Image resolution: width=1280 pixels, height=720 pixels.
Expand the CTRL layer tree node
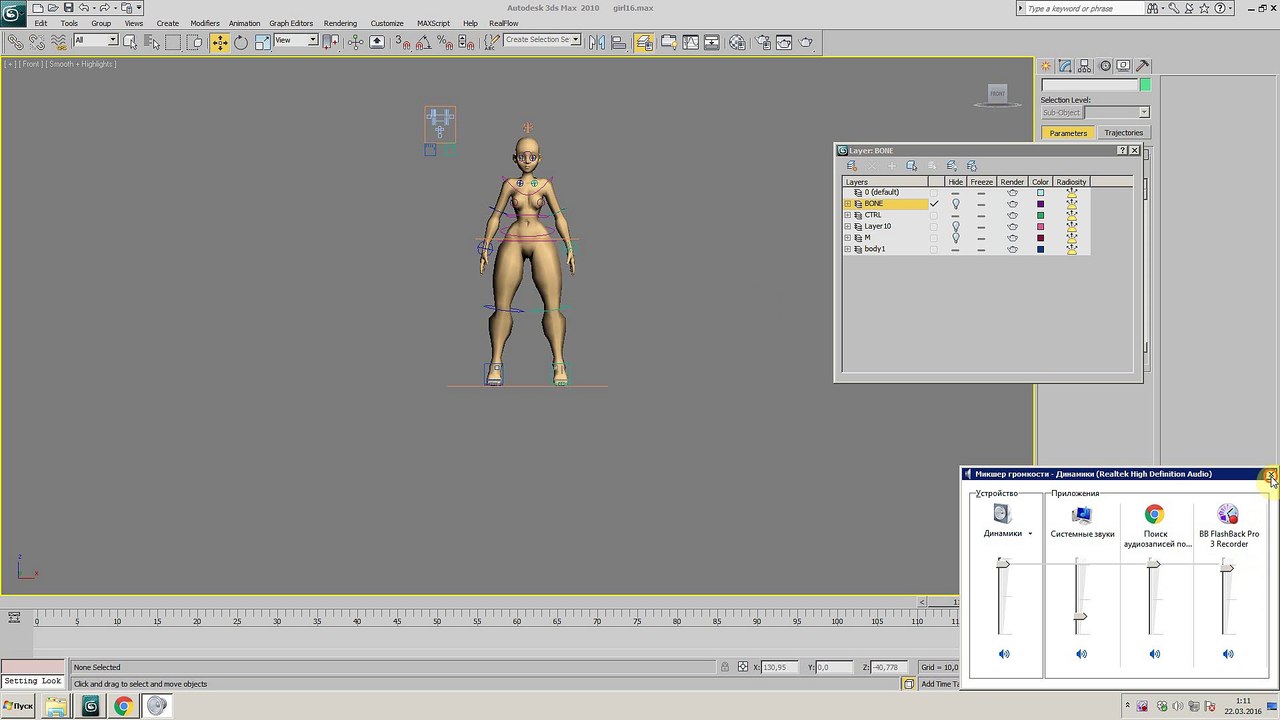point(848,215)
